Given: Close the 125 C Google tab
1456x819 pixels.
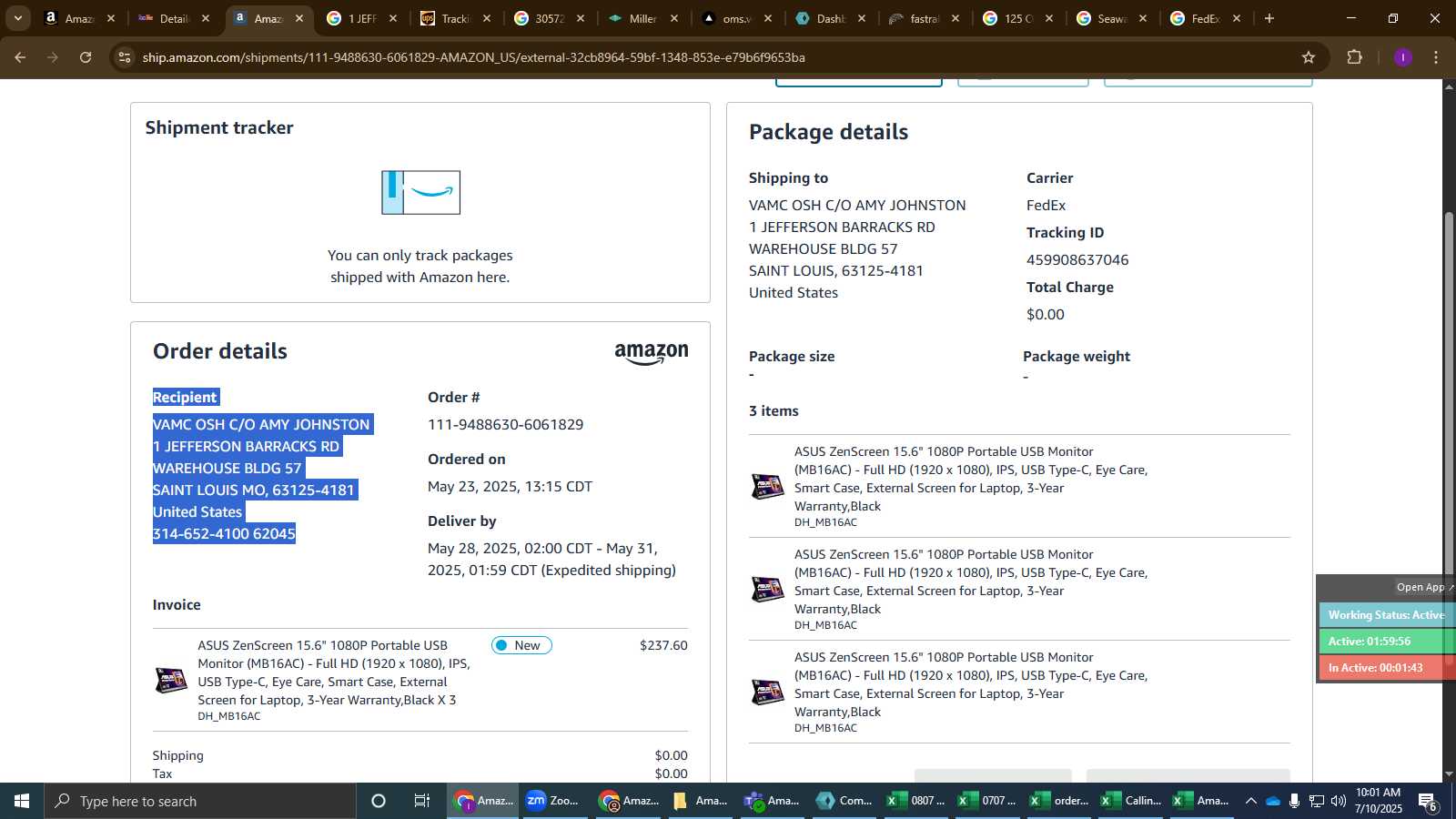Looking at the screenshot, I should (1049, 18).
